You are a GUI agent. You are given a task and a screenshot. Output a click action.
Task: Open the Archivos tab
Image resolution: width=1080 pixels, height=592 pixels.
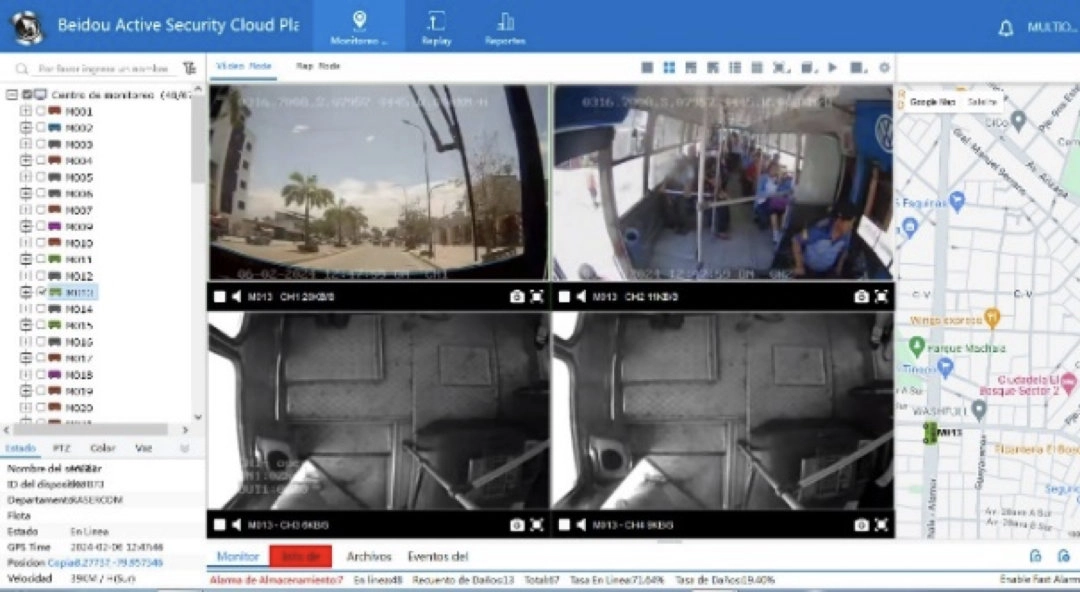pos(368,556)
